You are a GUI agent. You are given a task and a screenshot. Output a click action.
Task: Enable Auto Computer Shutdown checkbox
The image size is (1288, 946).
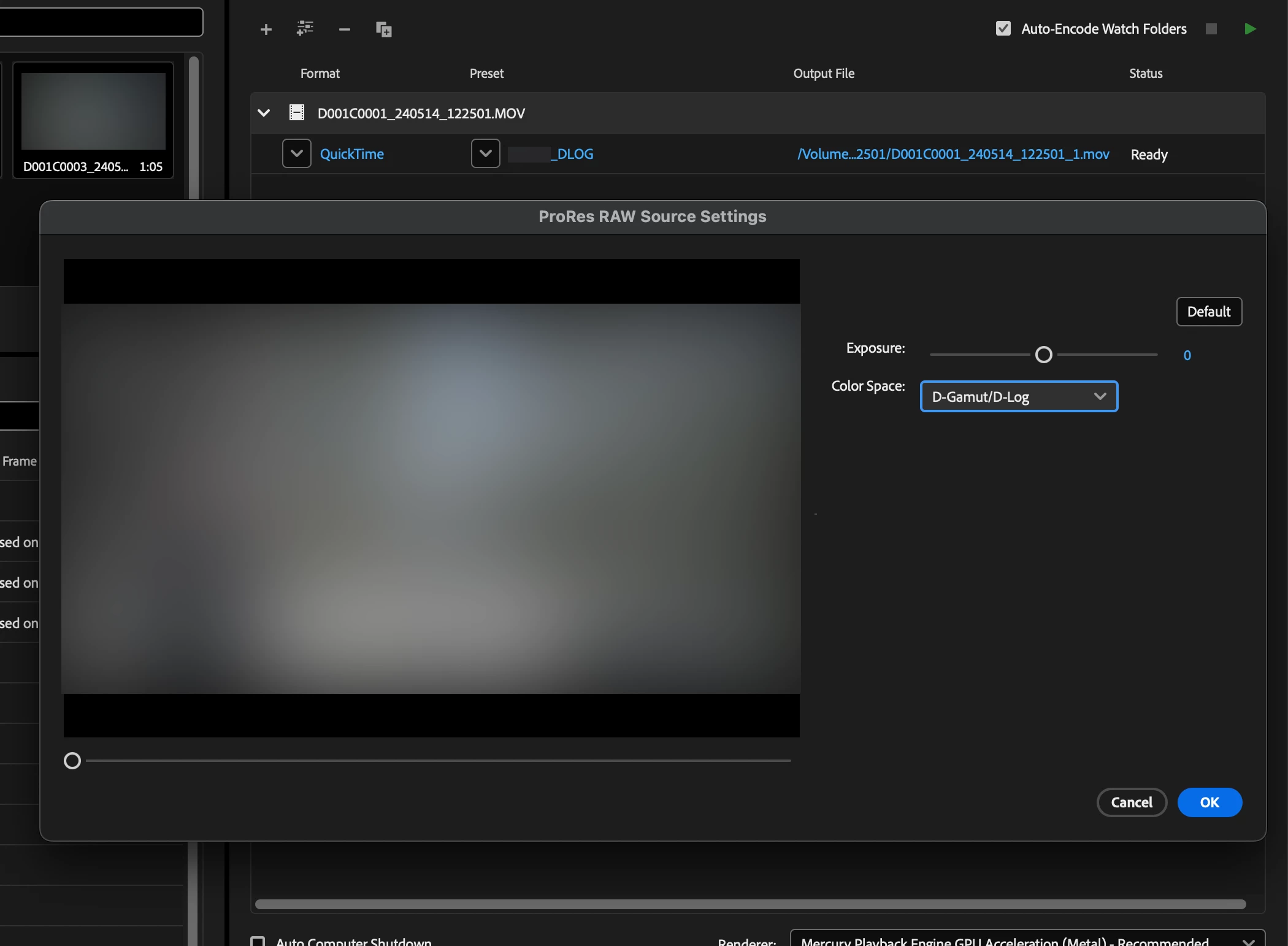pos(258,941)
